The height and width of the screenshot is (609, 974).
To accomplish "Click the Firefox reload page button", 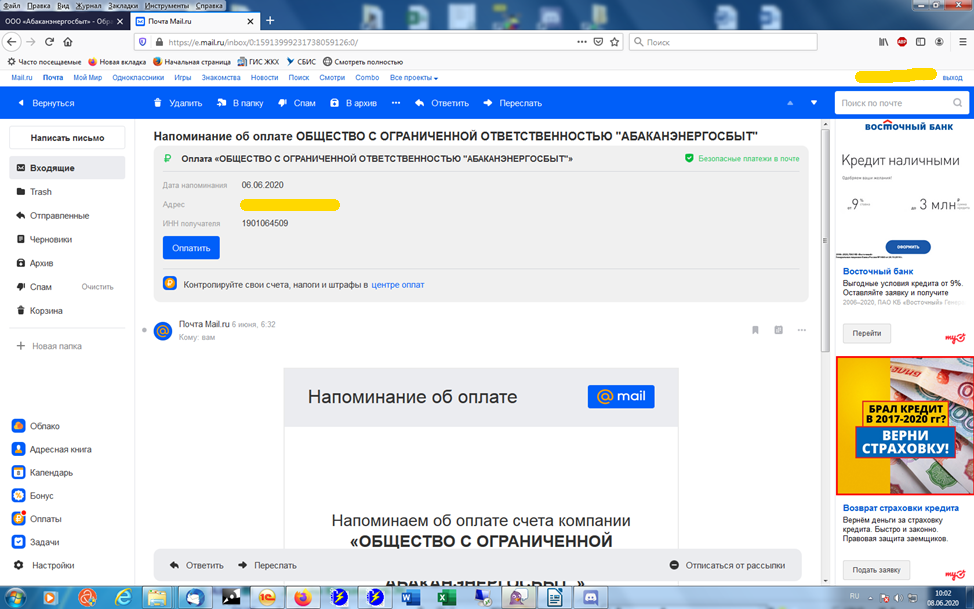I will tap(49, 42).
